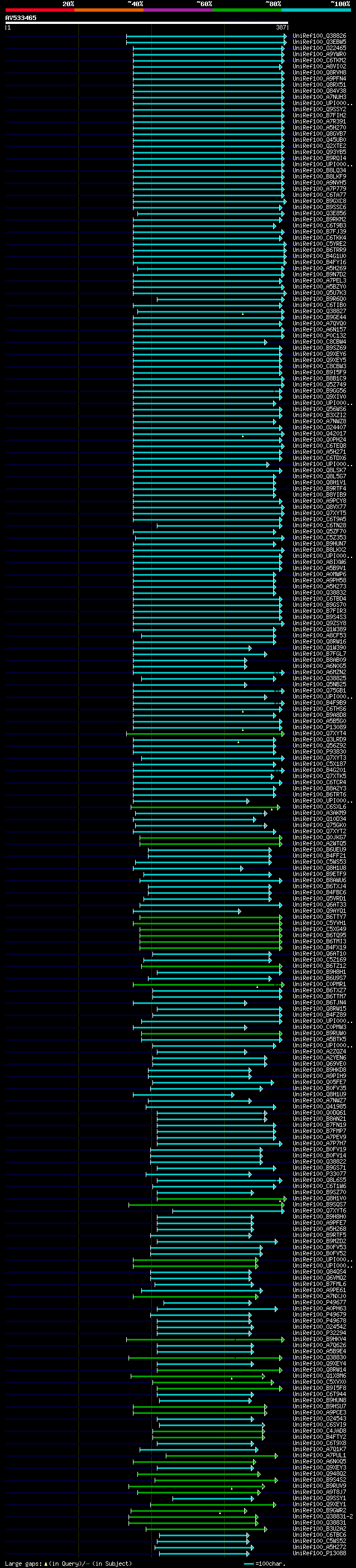Open hit UniRef100_Q8RX51
This screenshot has height=1568, width=356.
(x=319, y=85)
